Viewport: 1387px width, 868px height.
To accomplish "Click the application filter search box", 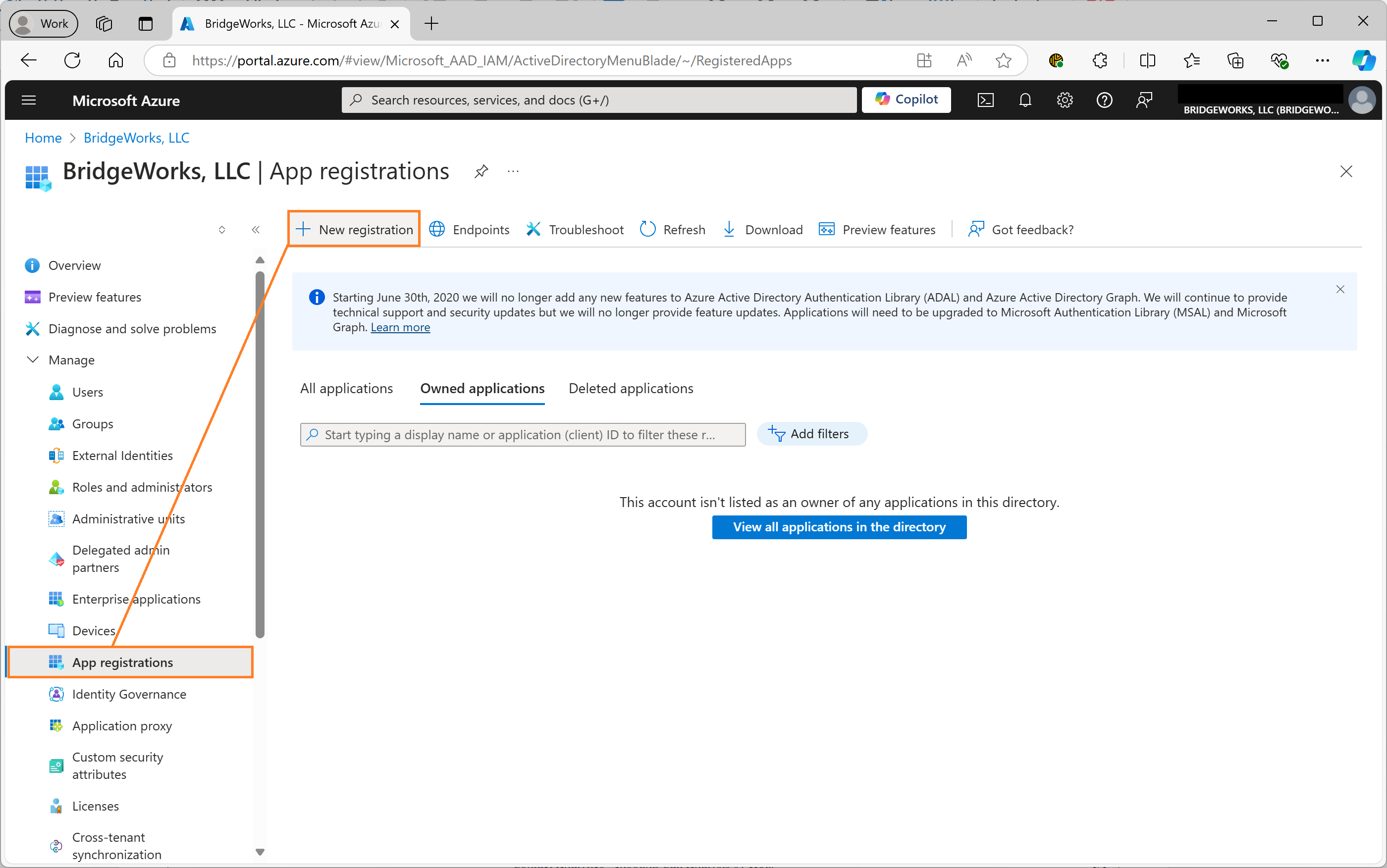I will (x=523, y=435).
